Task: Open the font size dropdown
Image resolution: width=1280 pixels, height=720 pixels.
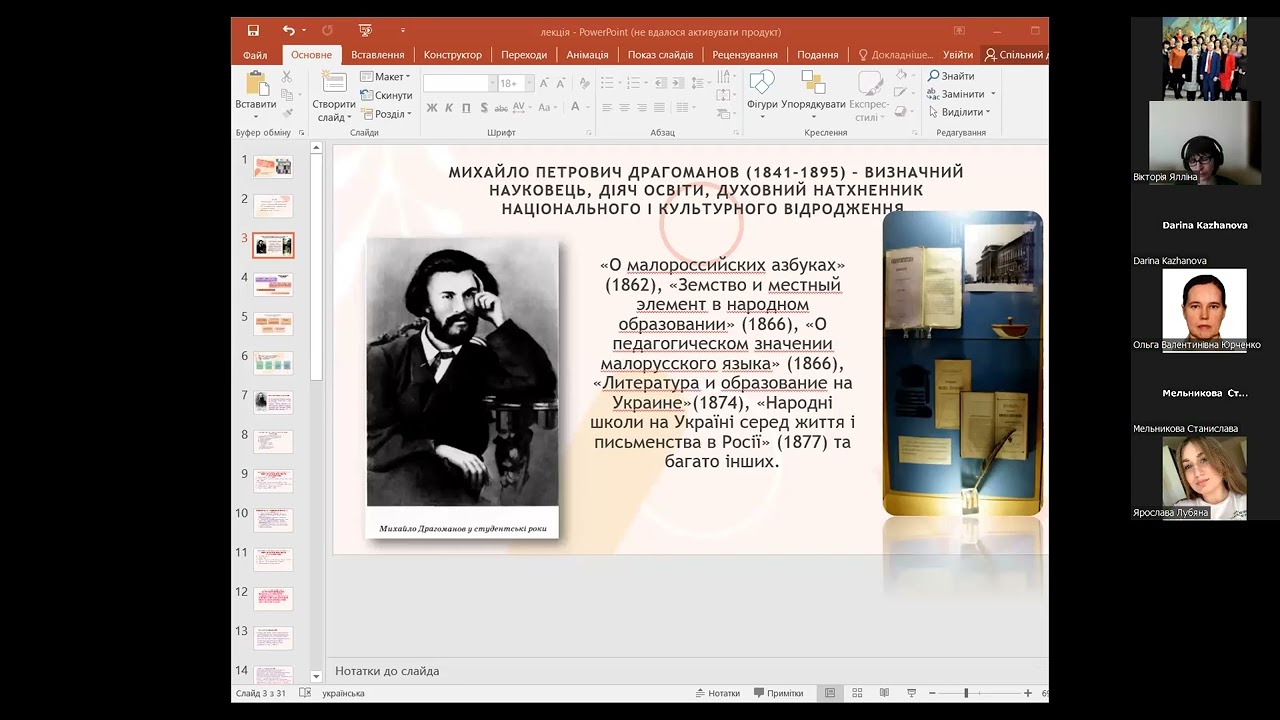Action: pos(530,83)
